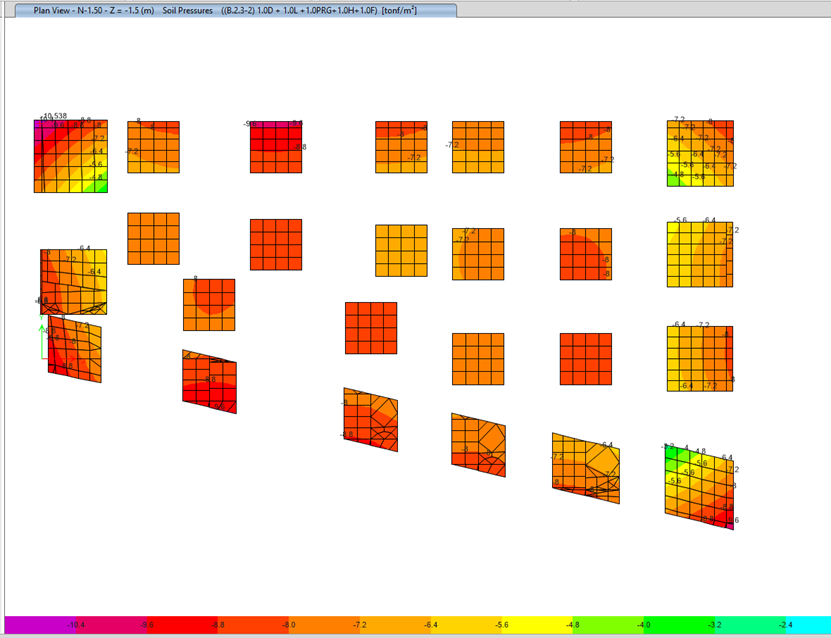Screen dimensions: 831x638
Task: Click the lime green legend band right of -4.8
Action: [607, 624]
